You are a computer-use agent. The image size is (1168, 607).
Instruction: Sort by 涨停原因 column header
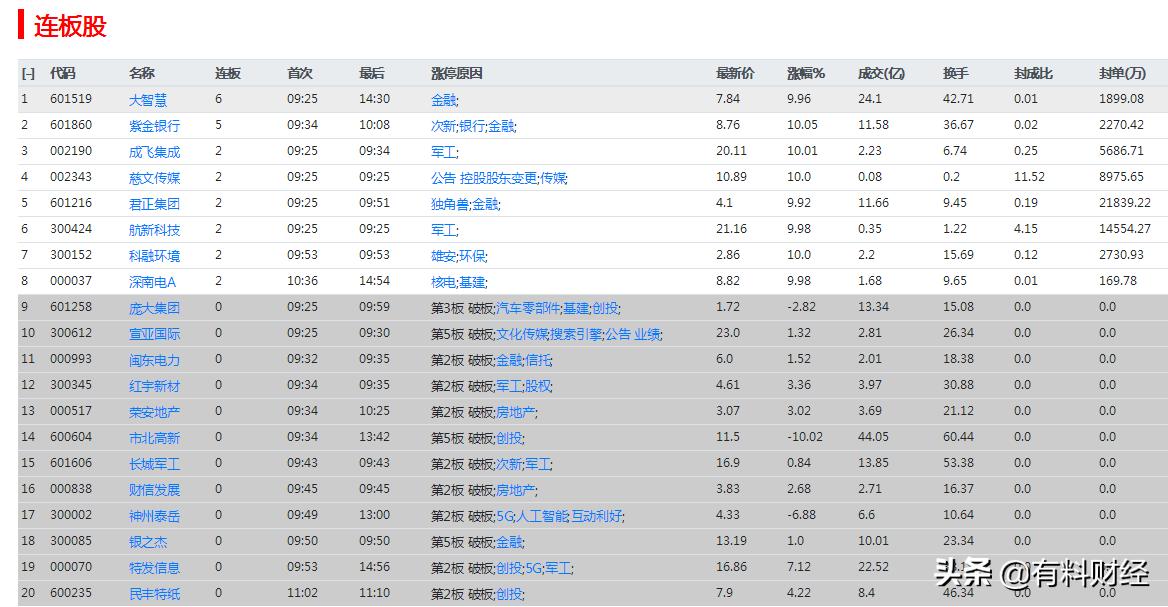point(457,73)
